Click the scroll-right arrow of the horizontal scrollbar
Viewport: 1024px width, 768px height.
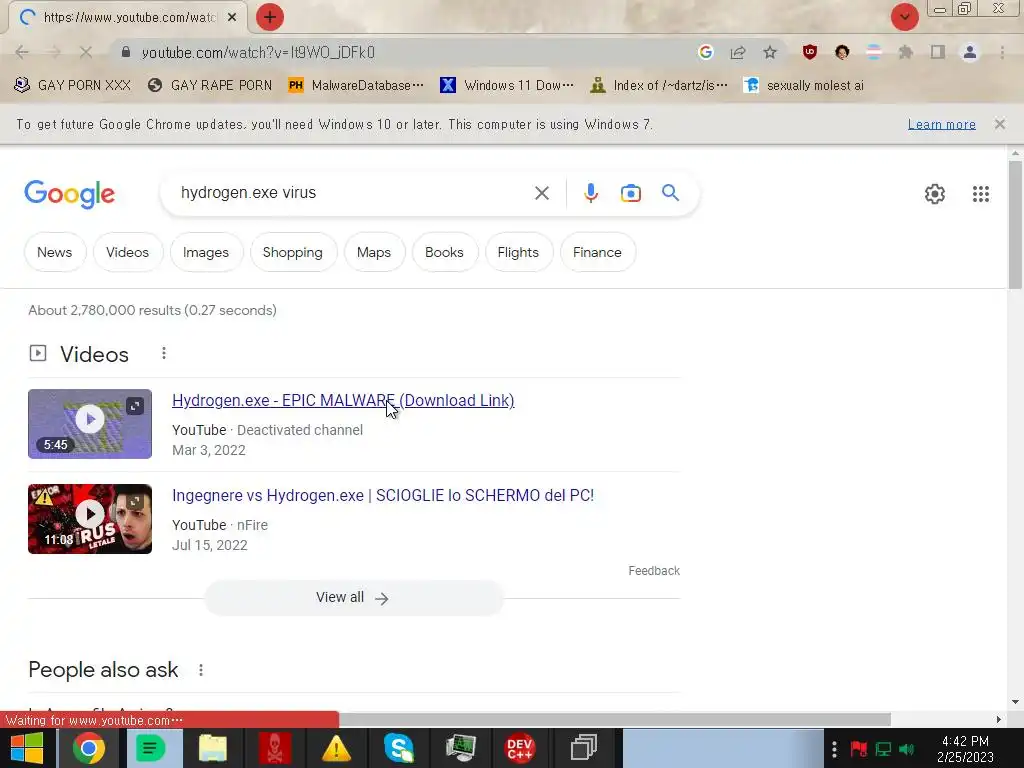[999, 720]
